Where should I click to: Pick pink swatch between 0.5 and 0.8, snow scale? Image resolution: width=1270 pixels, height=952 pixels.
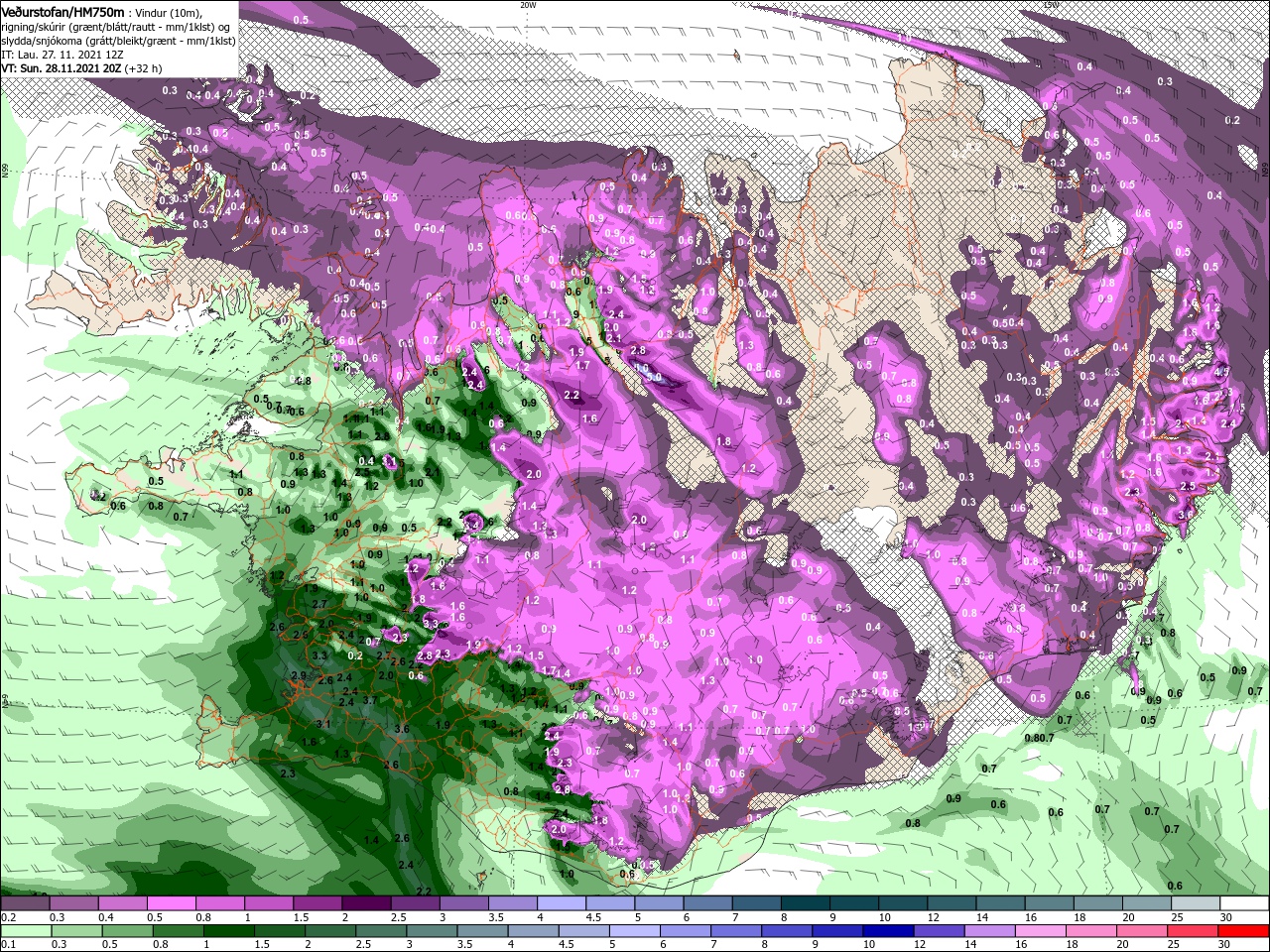[x=171, y=903]
